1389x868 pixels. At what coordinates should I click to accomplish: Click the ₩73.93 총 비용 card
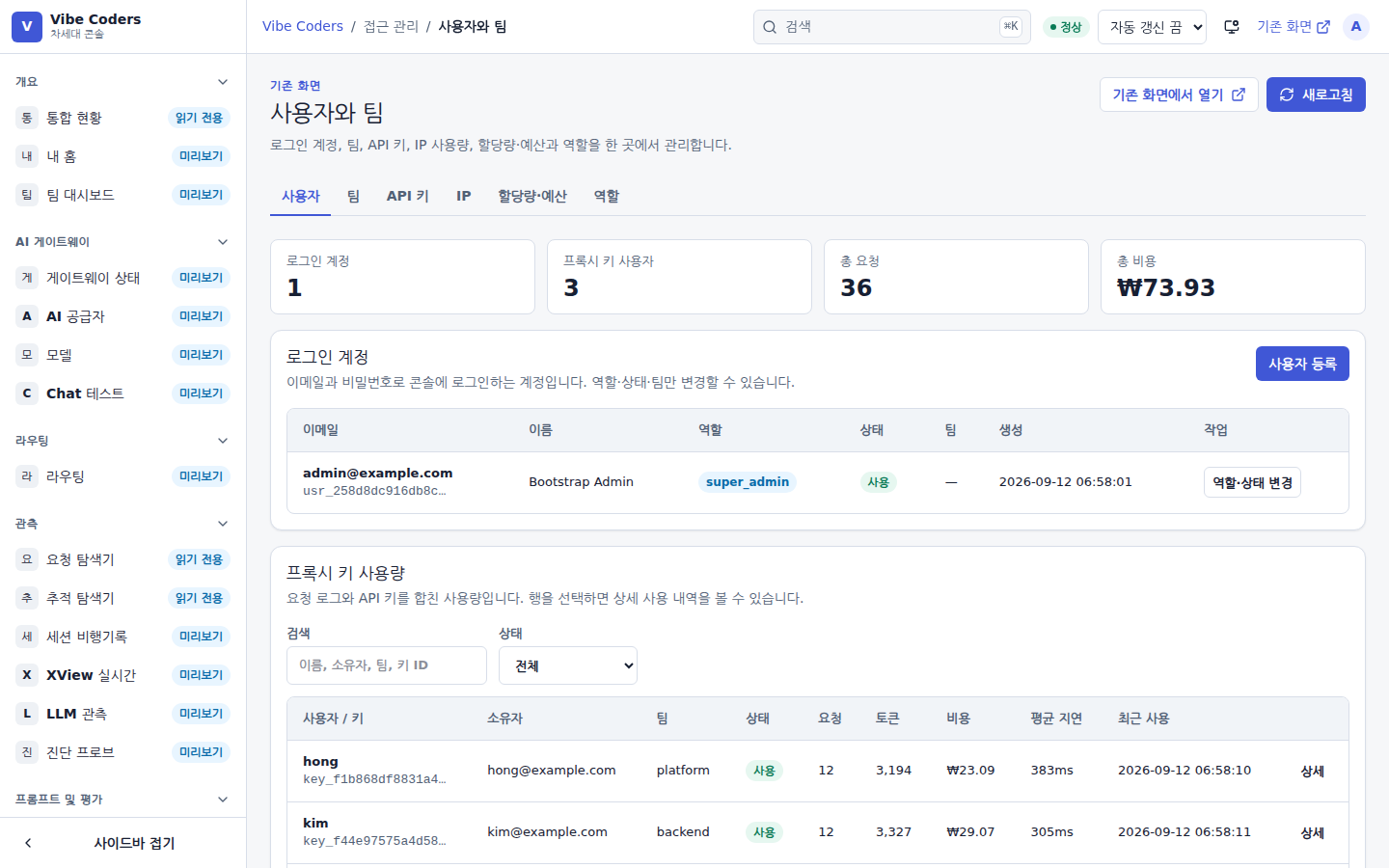[x=1233, y=277]
